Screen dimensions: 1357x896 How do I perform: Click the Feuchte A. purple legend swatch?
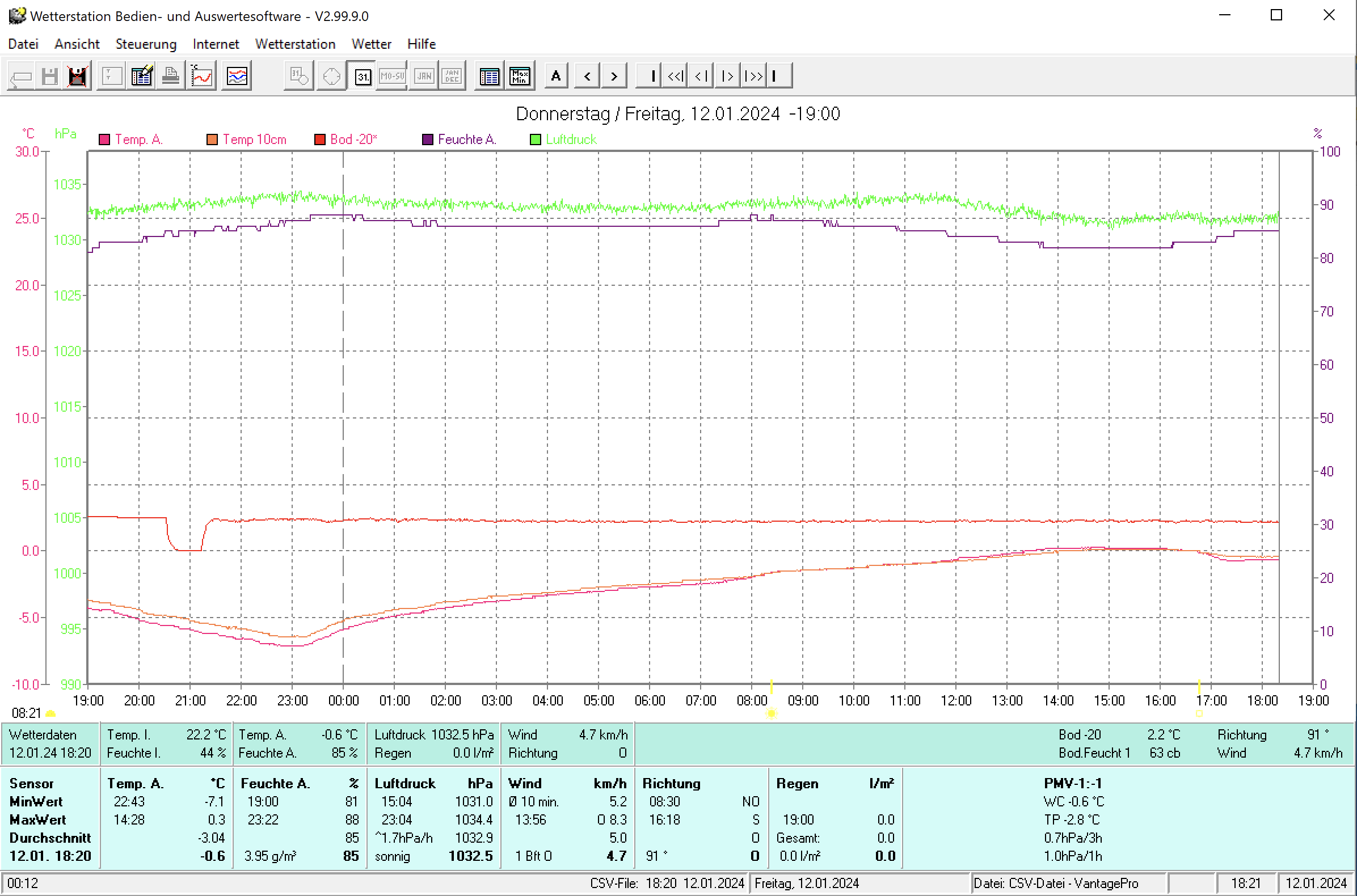[x=427, y=140]
